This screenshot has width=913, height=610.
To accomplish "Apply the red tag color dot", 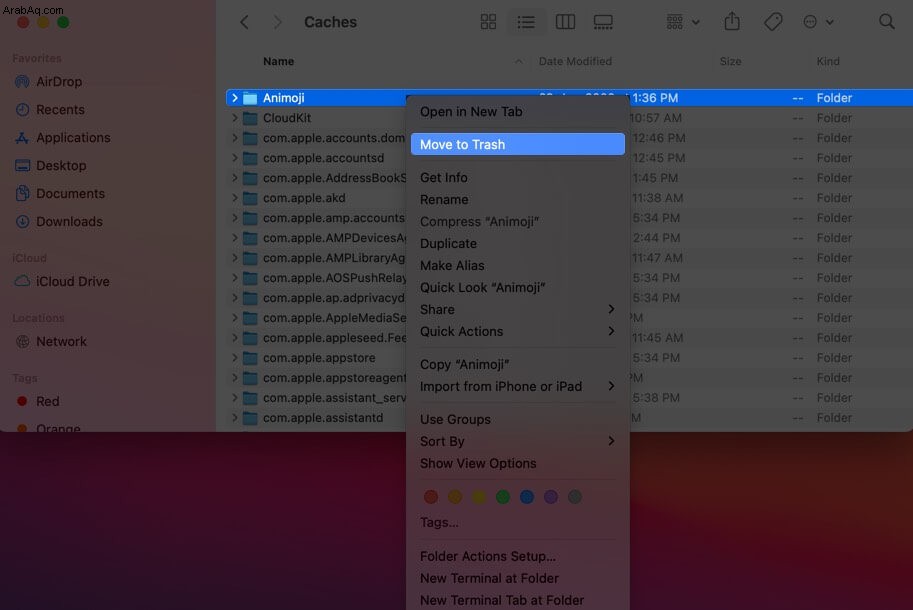I will click(x=431, y=496).
